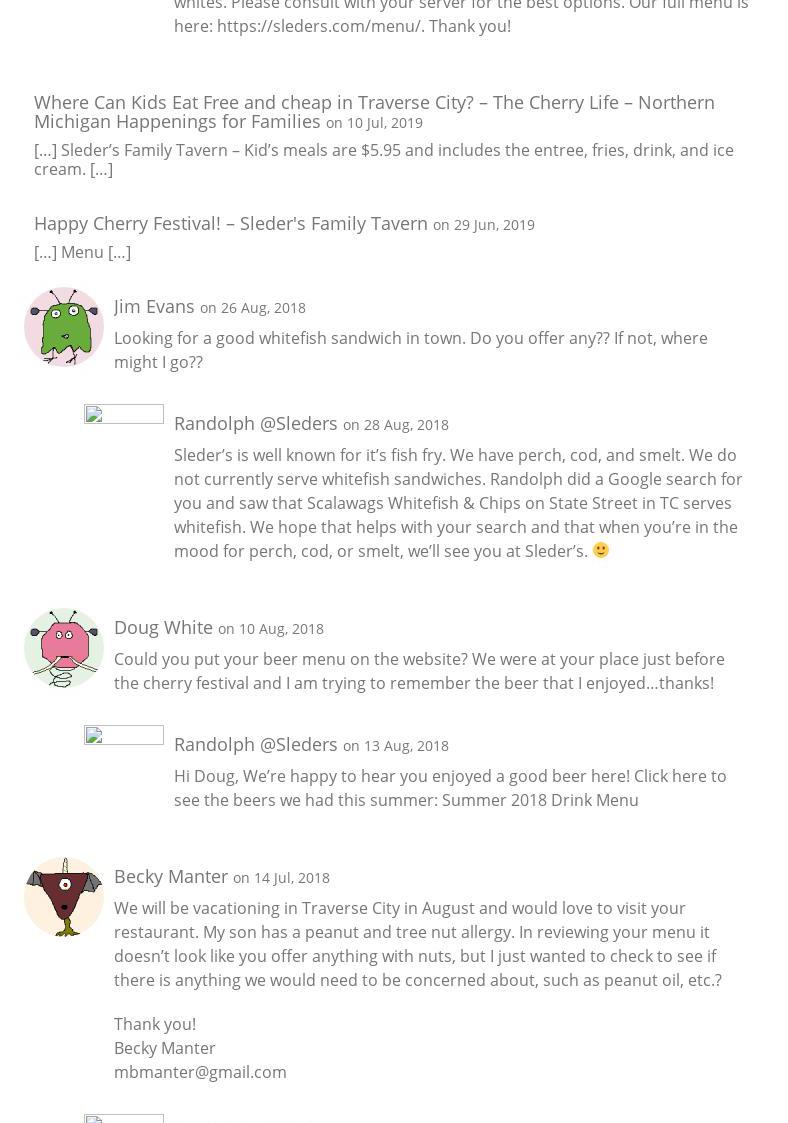Click Doug White's pink monster avatar
This screenshot has height=1123, width=788.
coord(64,648)
